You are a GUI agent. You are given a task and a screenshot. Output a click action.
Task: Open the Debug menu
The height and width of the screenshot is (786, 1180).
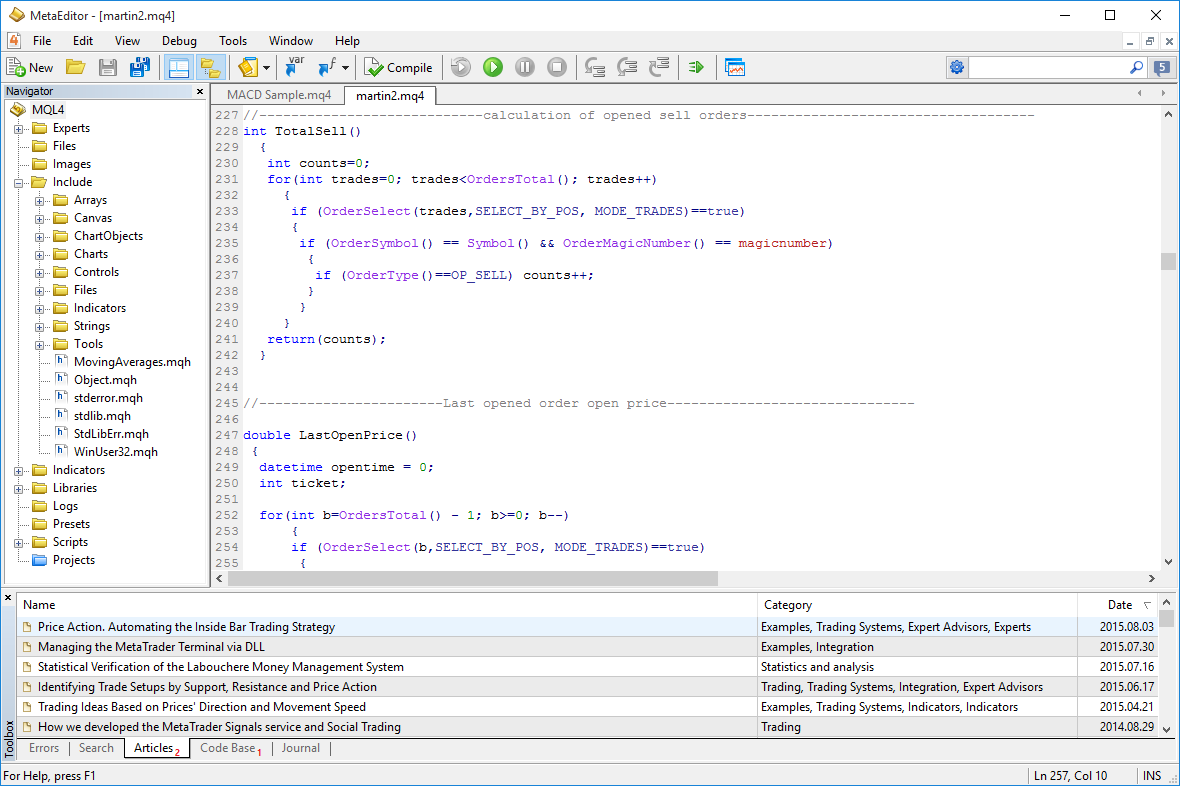click(x=179, y=41)
